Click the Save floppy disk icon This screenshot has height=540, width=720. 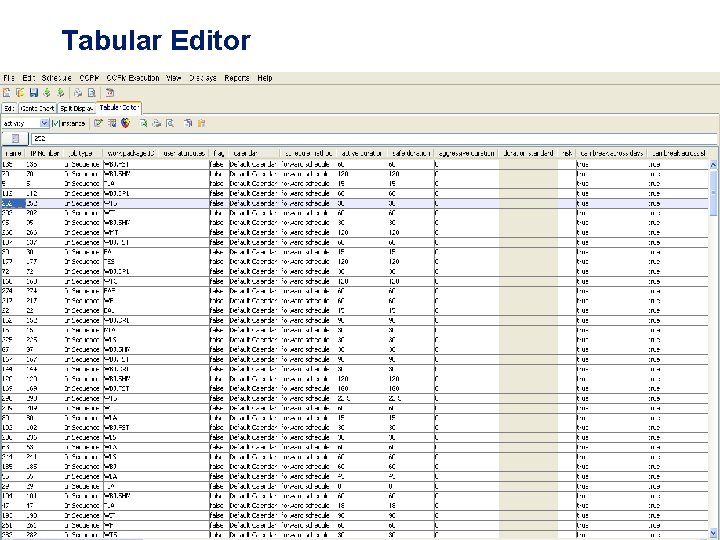(x=34, y=93)
